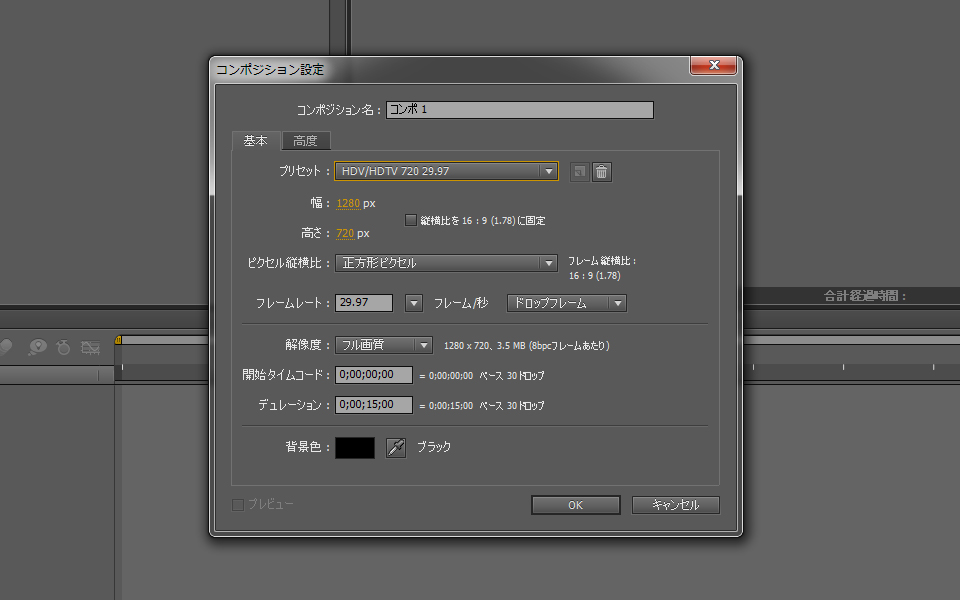
Task: Confirm the settings with the OK button
Action: click(576, 505)
